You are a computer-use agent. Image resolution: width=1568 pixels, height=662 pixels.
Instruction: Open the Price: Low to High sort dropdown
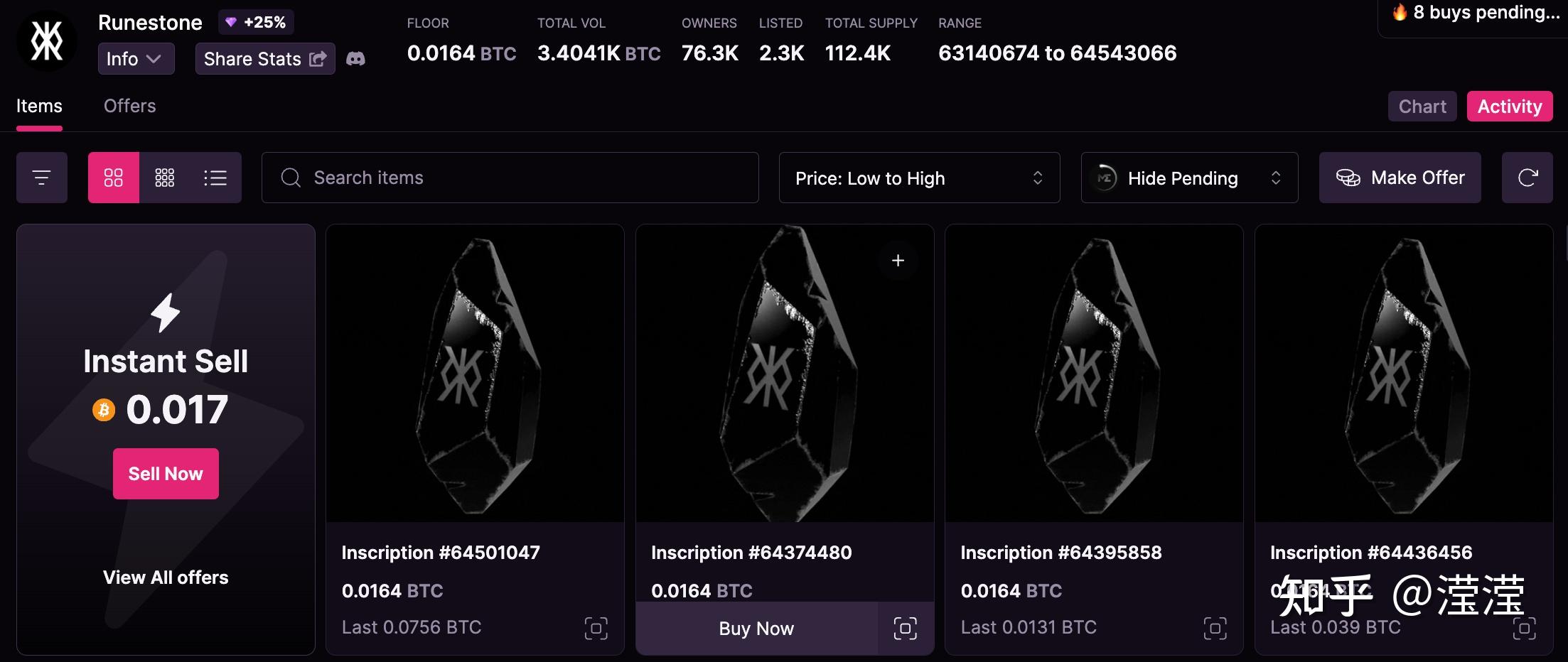pos(919,178)
